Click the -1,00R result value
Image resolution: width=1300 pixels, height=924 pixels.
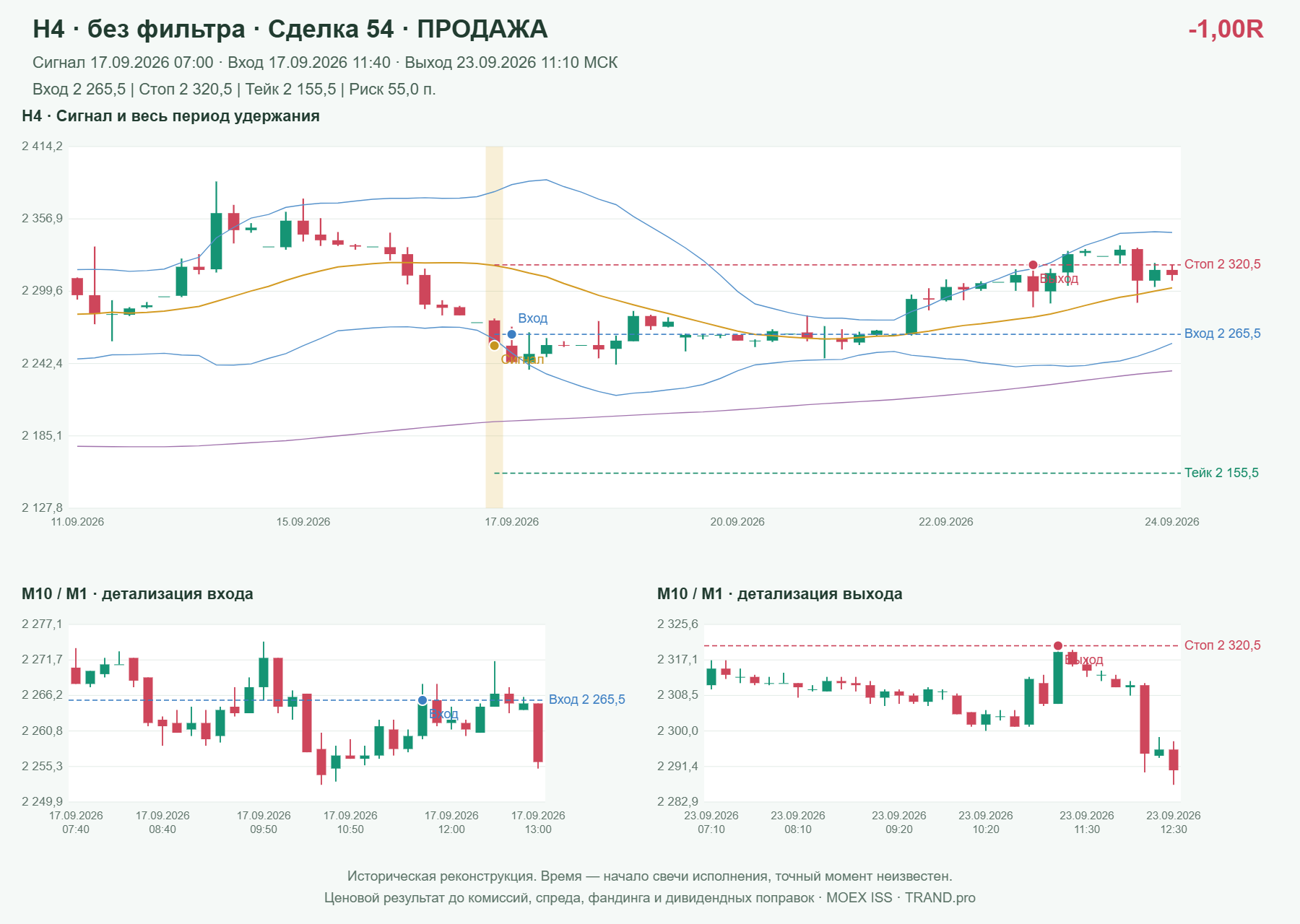(x=1226, y=29)
